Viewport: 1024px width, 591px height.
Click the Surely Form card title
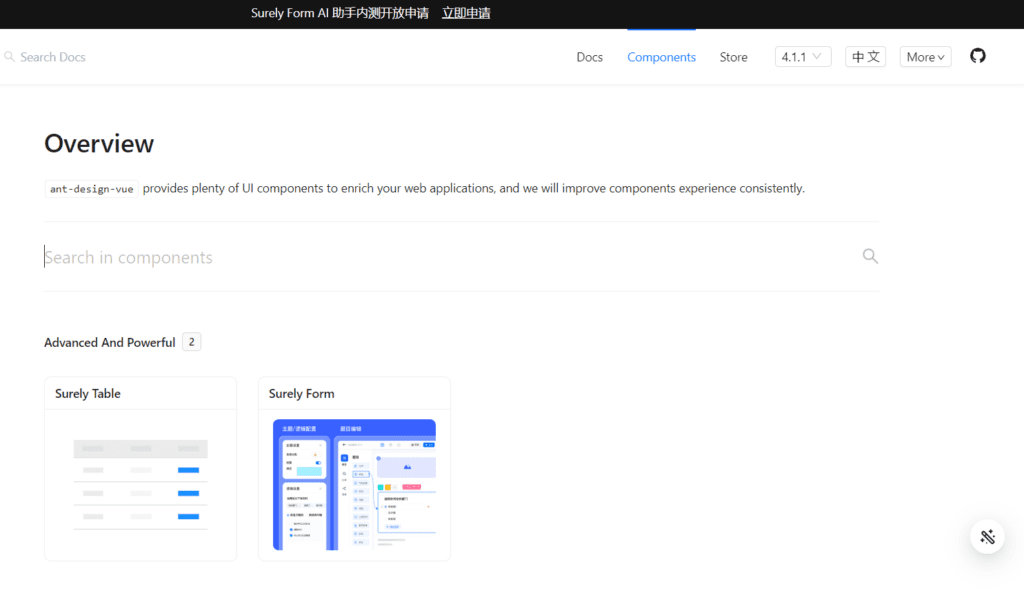pos(301,394)
